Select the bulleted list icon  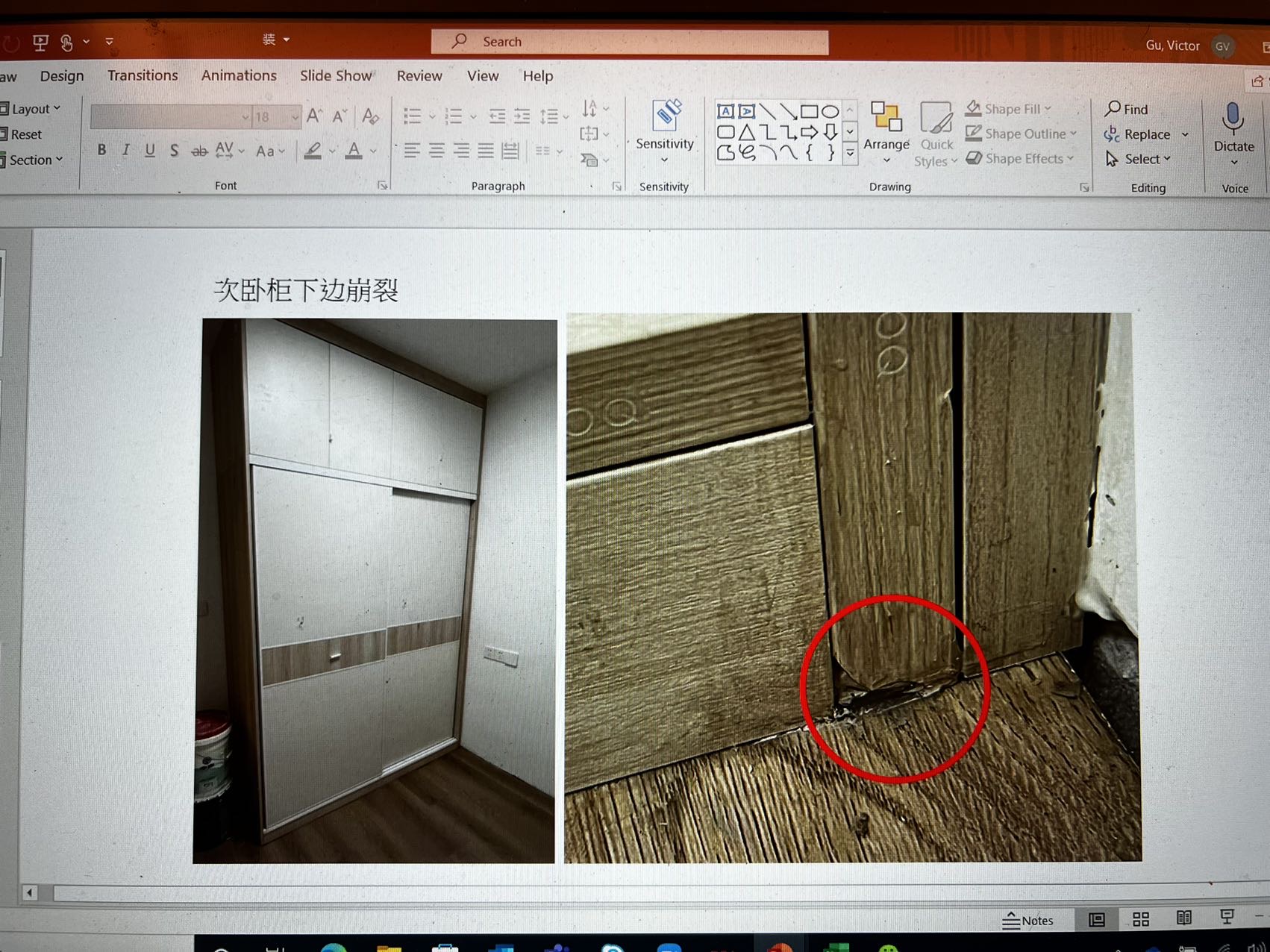[x=413, y=116]
